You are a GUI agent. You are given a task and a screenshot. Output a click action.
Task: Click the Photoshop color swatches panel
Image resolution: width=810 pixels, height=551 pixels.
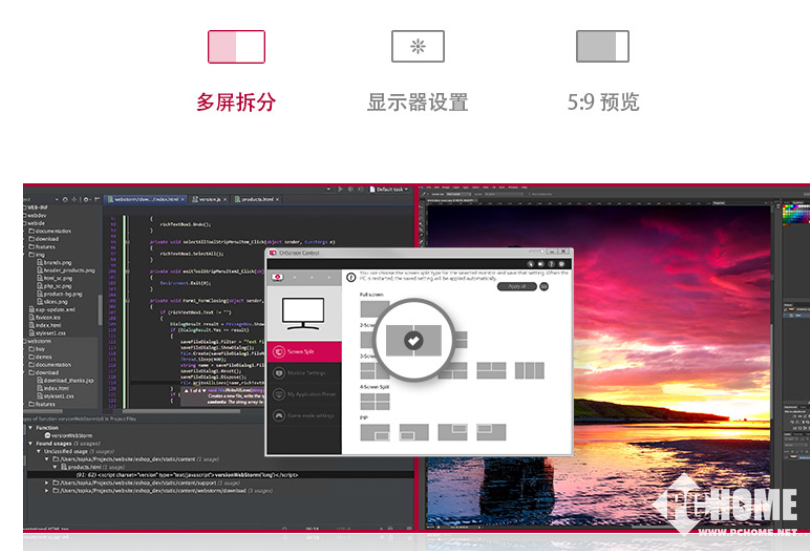pyautogui.click(x=795, y=214)
